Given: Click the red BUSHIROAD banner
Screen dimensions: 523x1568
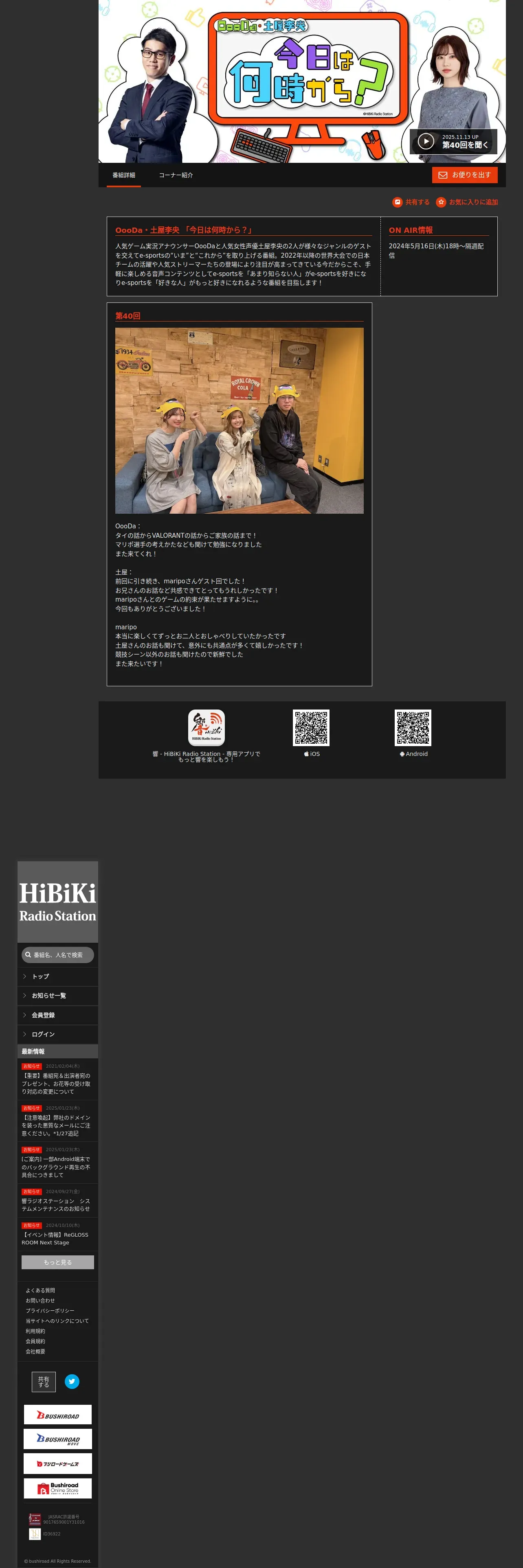Looking at the screenshot, I should (58, 1415).
